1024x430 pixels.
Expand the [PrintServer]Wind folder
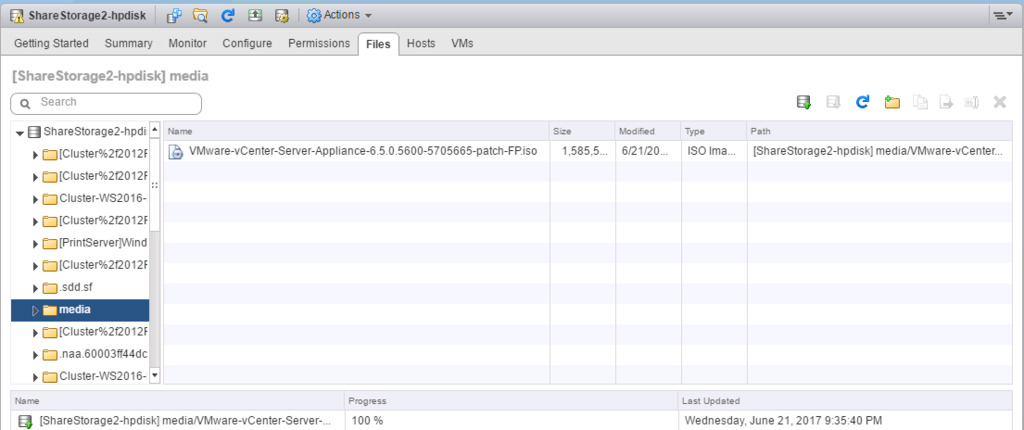click(35, 244)
